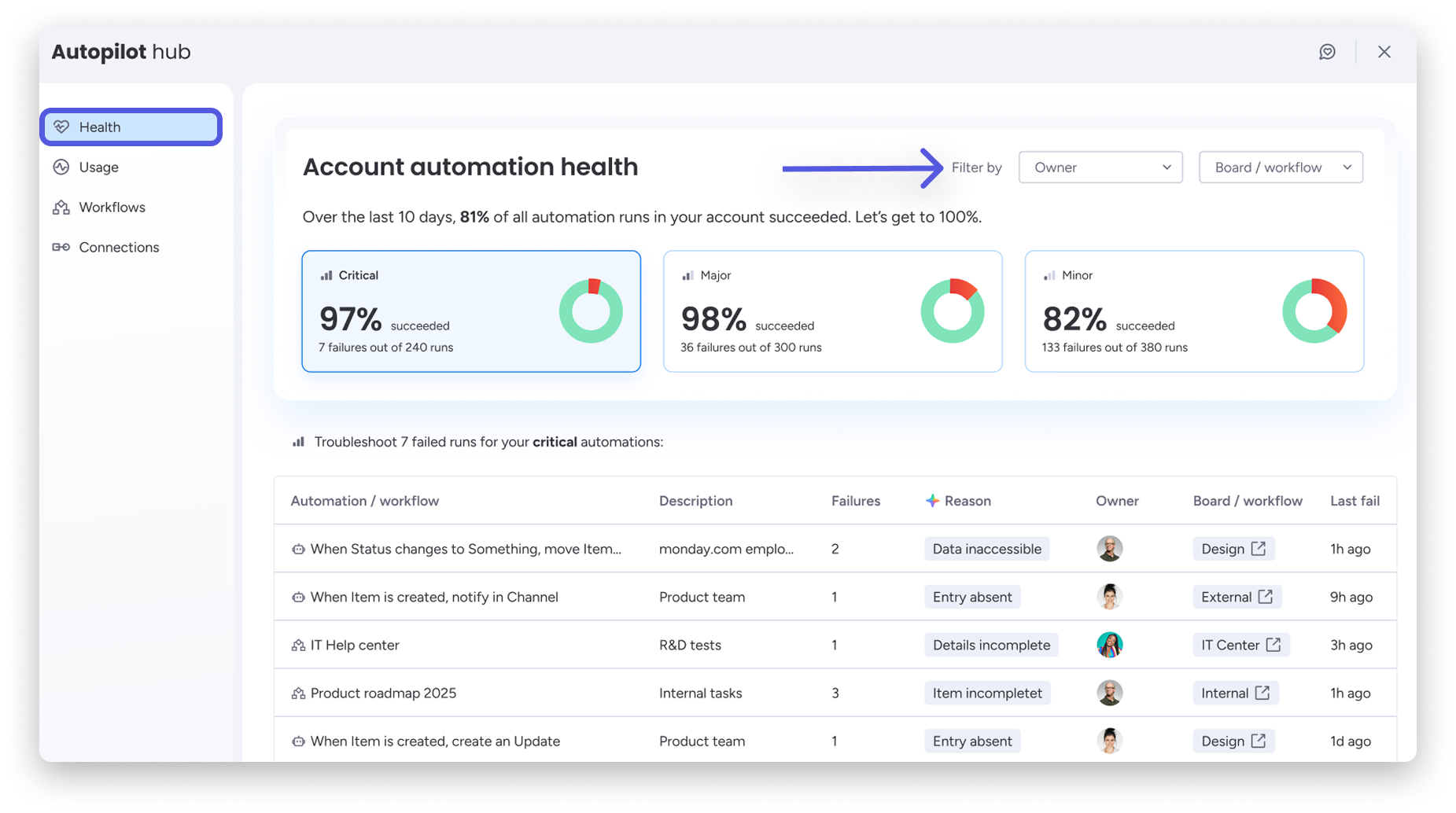Open the IT Center board link icon

(x=1274, y=645)
